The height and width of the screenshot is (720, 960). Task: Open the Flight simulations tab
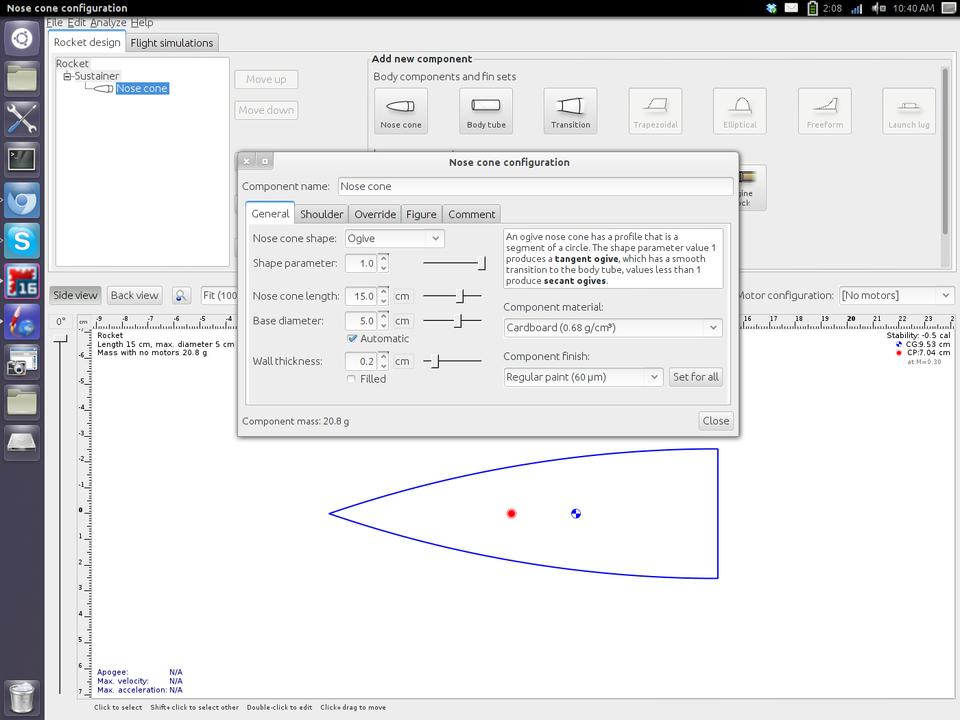[172, 43]
